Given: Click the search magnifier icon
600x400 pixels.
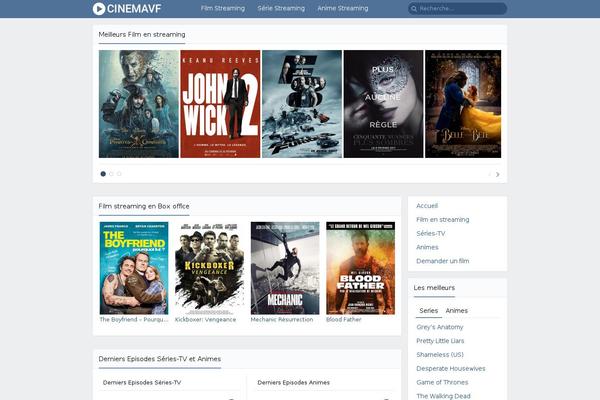Looking at the screenshot, I should point(414,8).
